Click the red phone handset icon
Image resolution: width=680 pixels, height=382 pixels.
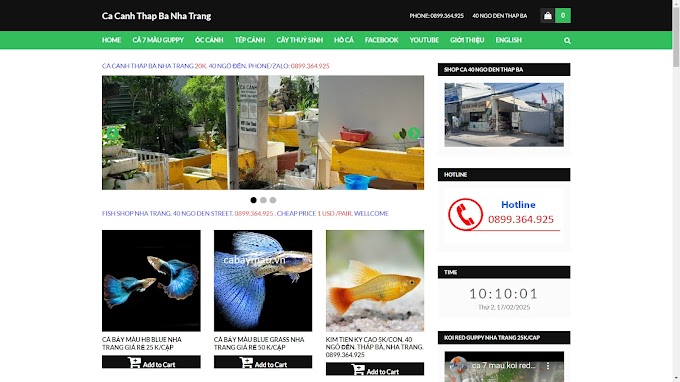coord(465,215)
